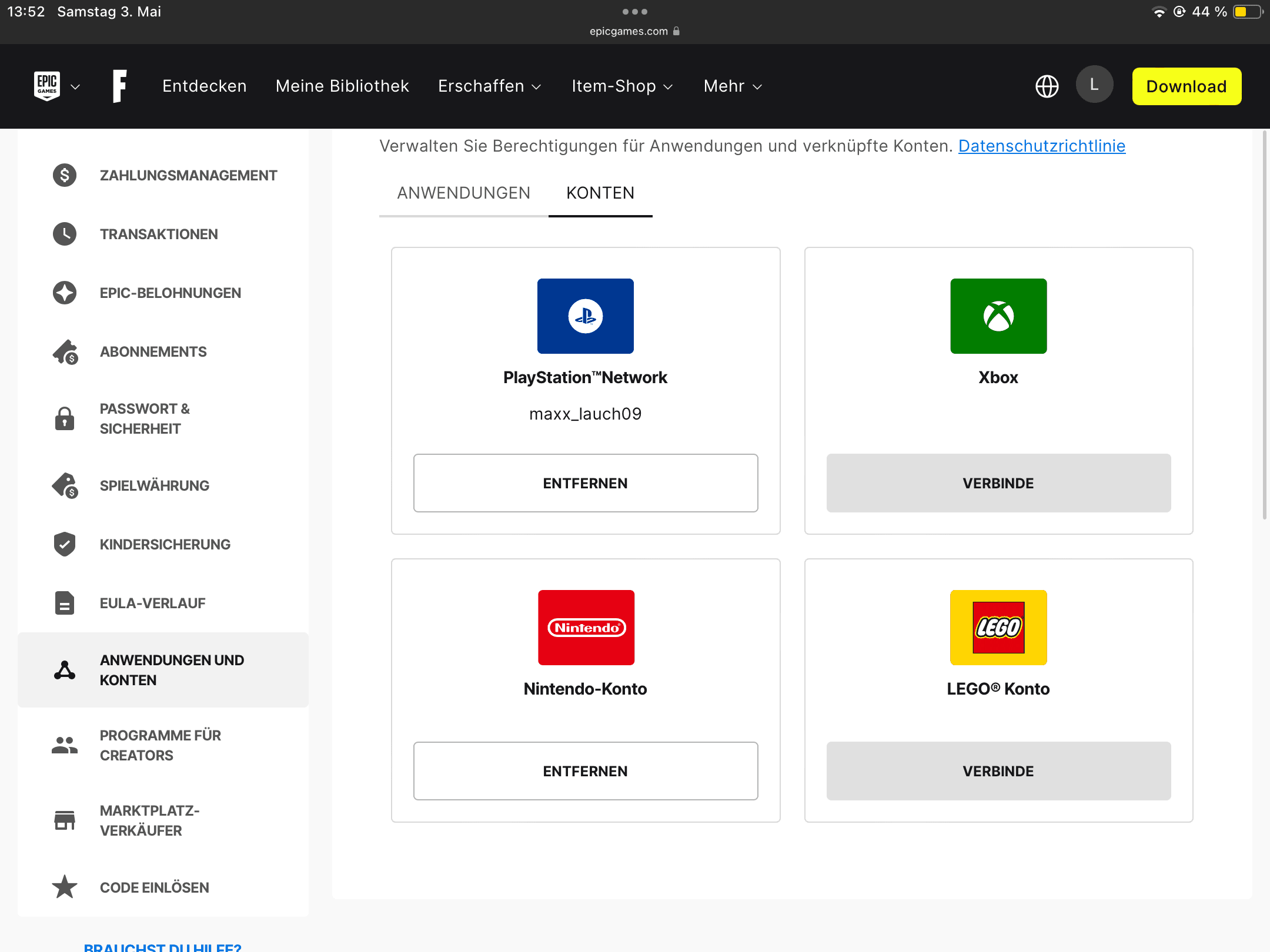Click the storefront icon for Marktplatz-Verkäufer

[x=65, y=820]
